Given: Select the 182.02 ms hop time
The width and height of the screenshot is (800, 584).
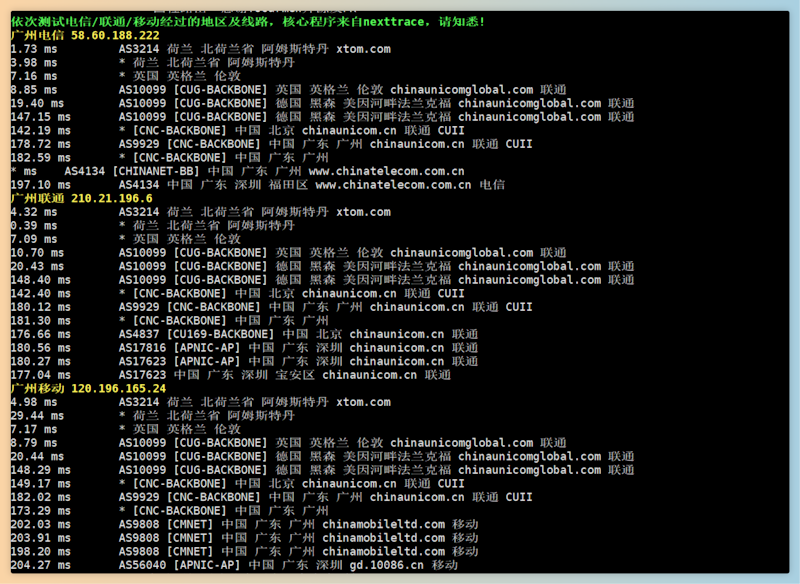Looking at the screenshot, I should coord(41,497).
